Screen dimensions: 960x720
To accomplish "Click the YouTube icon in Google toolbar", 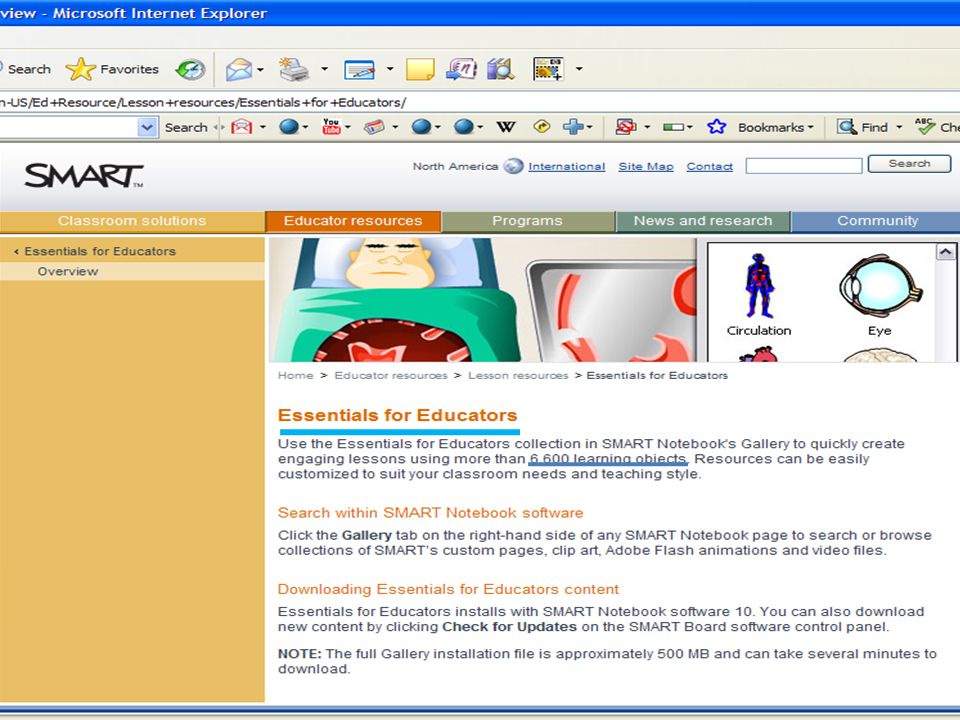I will (x=331, y=127).
